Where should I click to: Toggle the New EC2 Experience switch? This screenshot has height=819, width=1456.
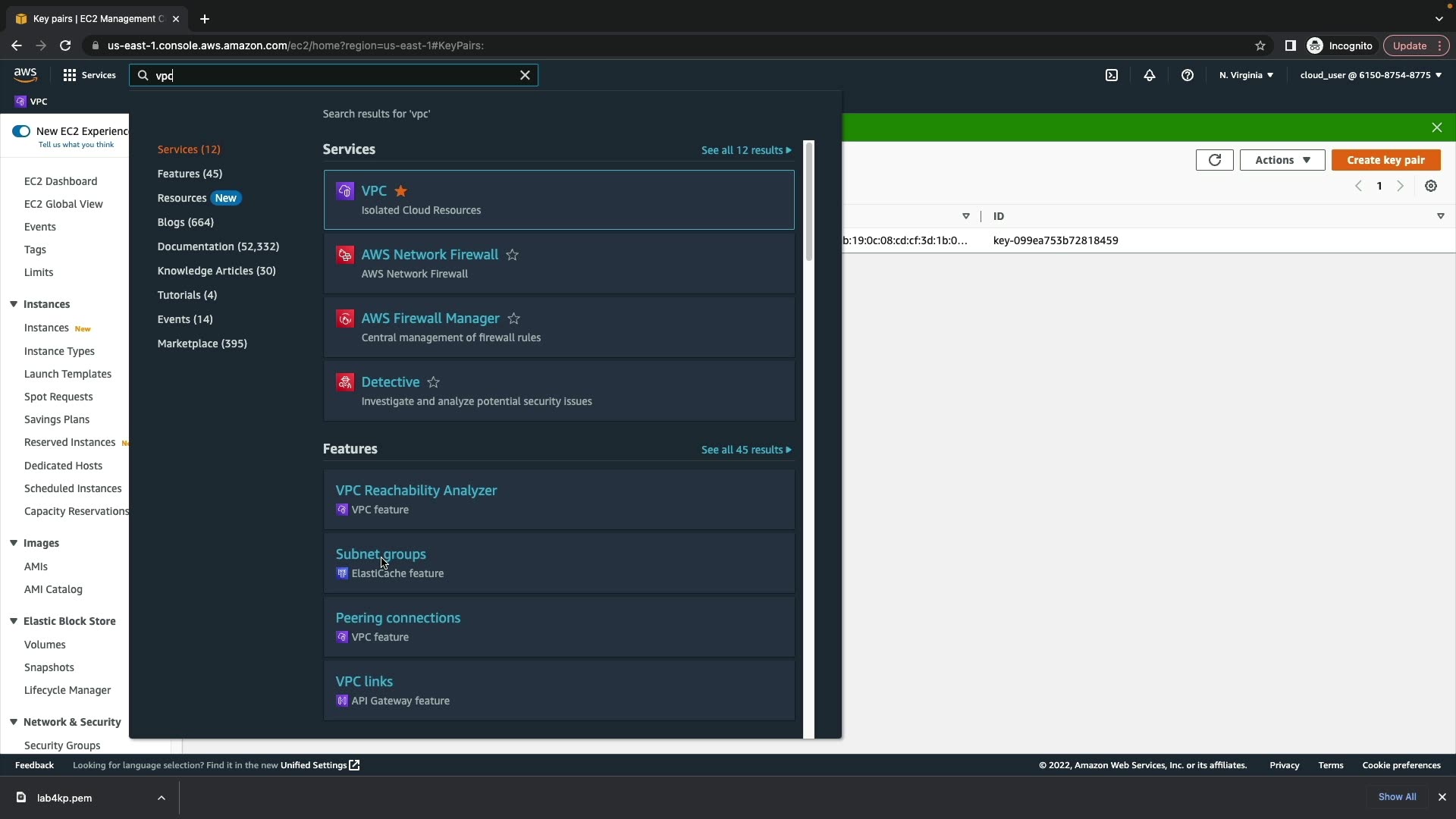(x=21, y=131)
